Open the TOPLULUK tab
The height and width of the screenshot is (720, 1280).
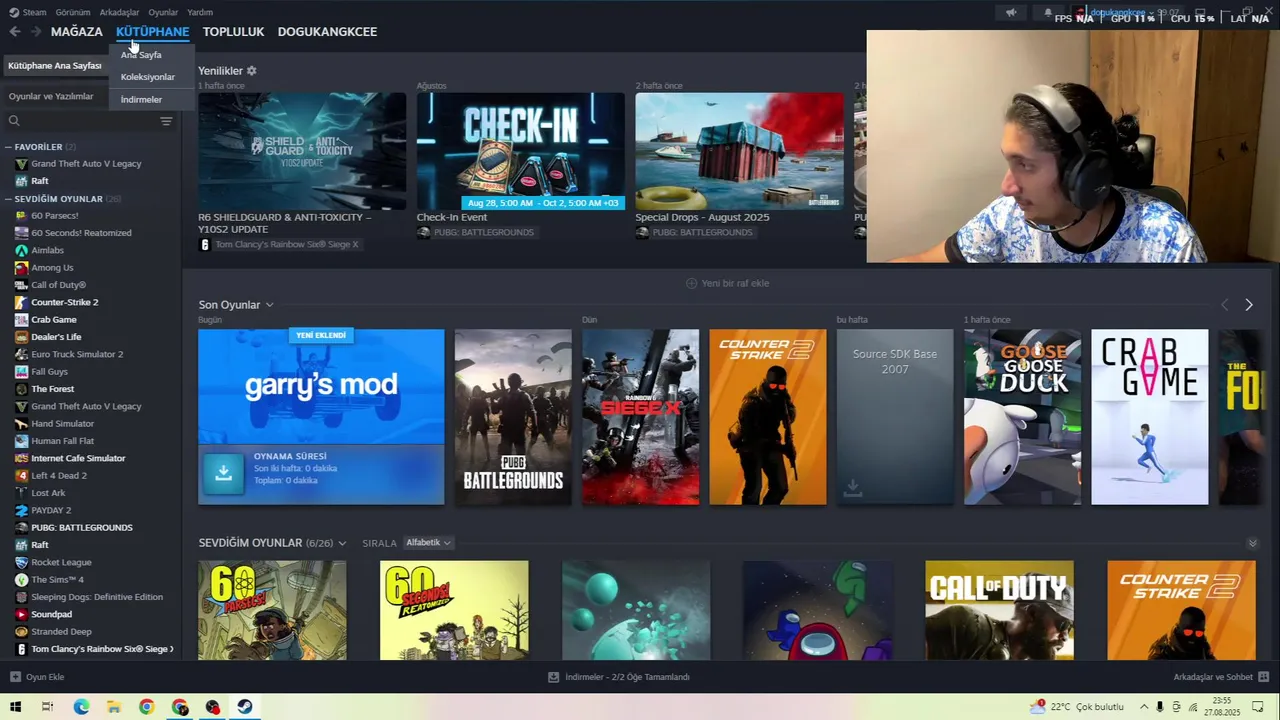coord(233,32)
